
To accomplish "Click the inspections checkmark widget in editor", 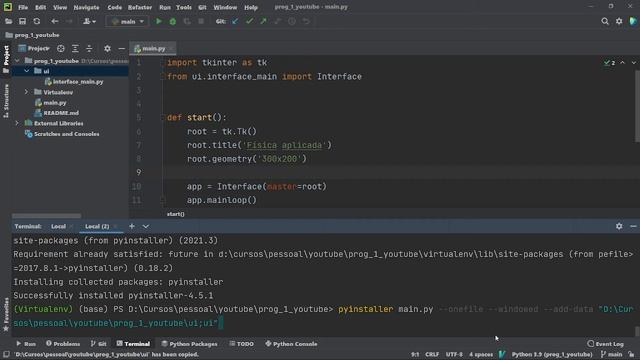I will 610,63.
